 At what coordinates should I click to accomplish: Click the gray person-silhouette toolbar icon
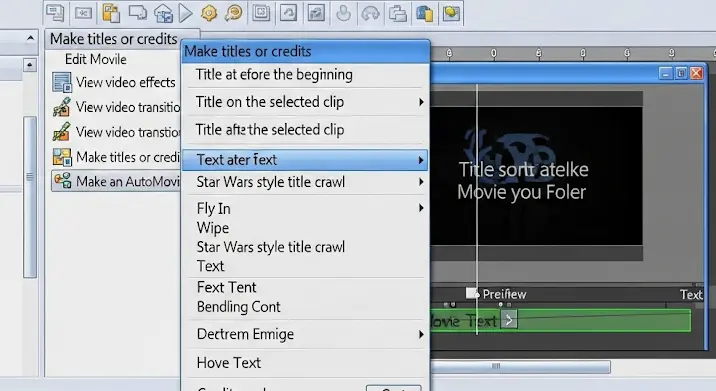point(343,13)
